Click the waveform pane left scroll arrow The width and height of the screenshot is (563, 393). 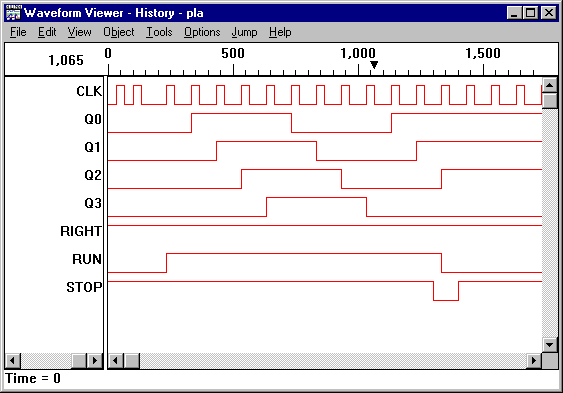[116, 360]
